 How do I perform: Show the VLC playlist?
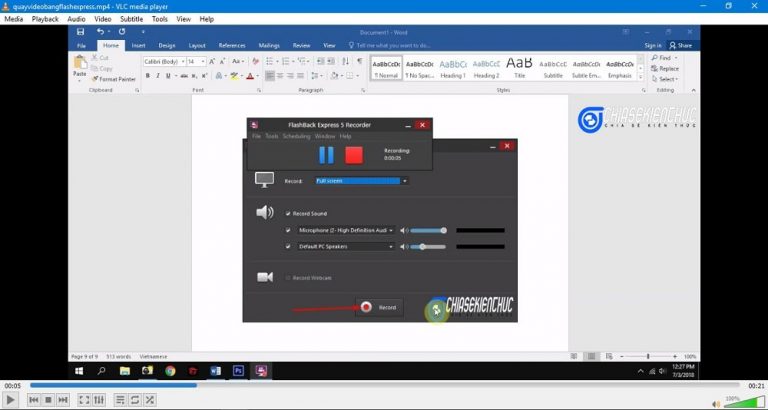point(120,400)
